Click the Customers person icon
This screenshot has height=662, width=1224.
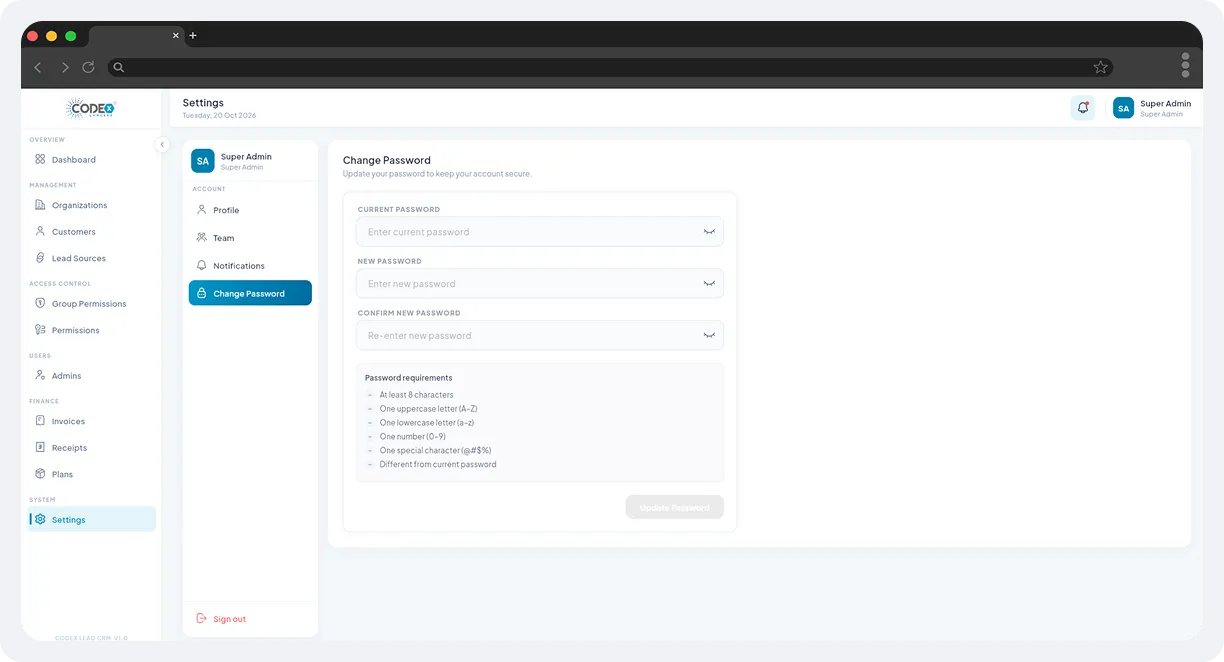40,231
